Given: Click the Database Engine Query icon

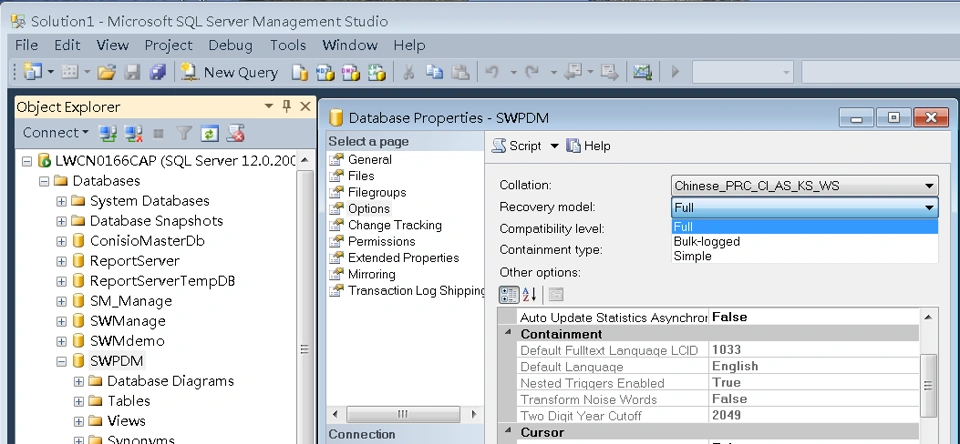Looking at the screenshot, I should tap(299, 72).
